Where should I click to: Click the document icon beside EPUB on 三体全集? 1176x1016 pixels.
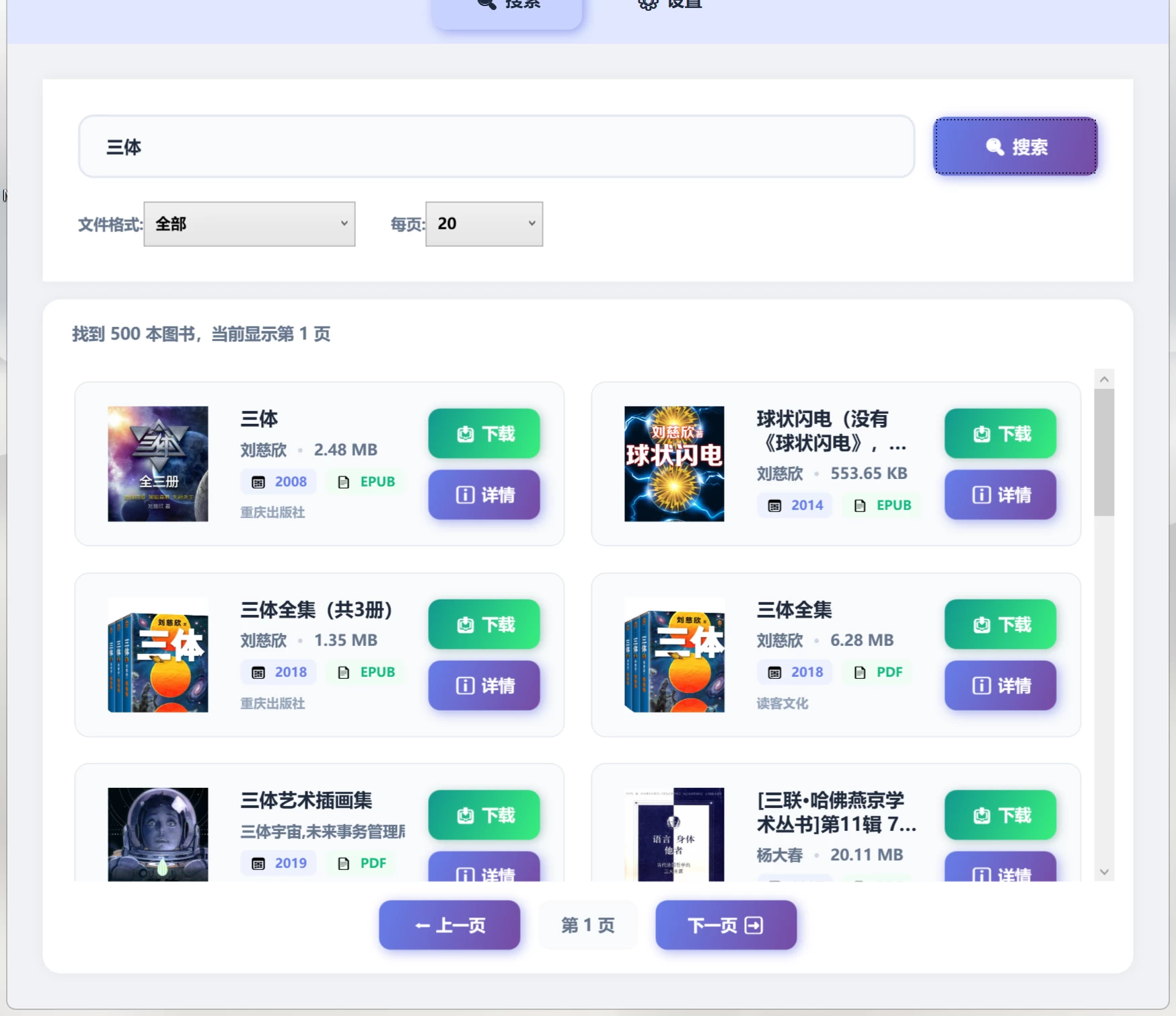[344, 672]
